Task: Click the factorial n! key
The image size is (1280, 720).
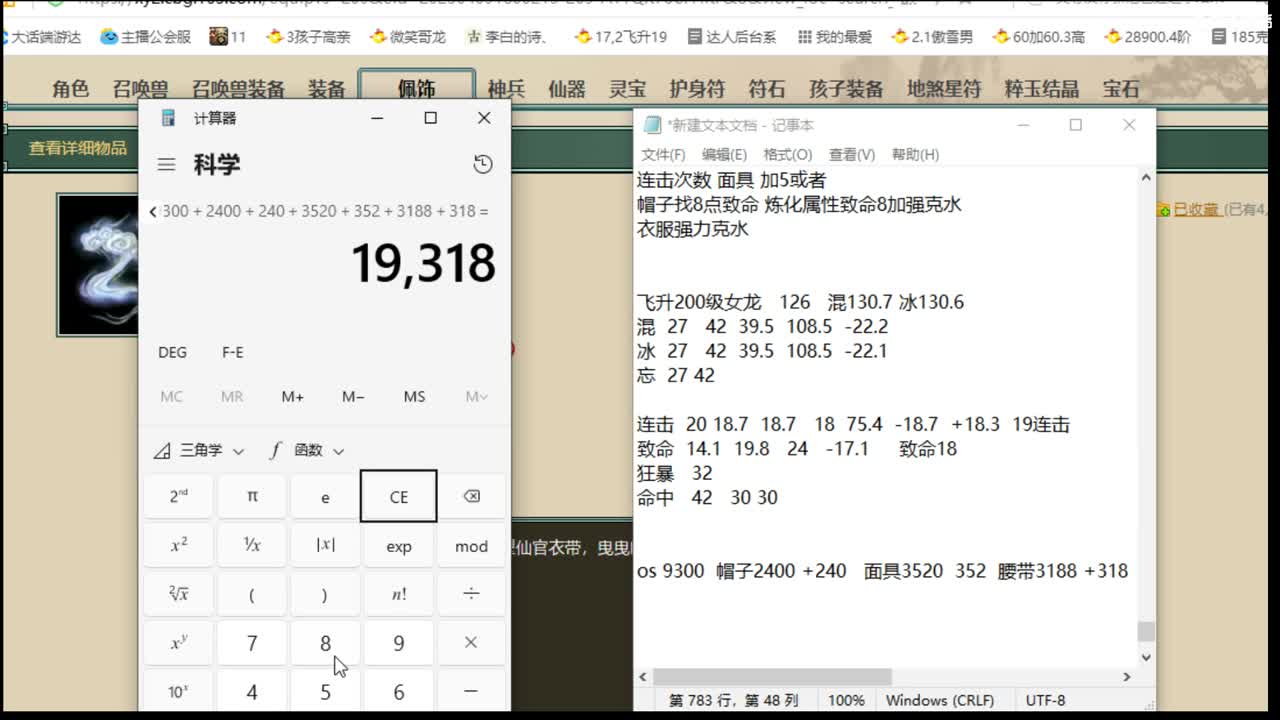Action: (398, 594)
